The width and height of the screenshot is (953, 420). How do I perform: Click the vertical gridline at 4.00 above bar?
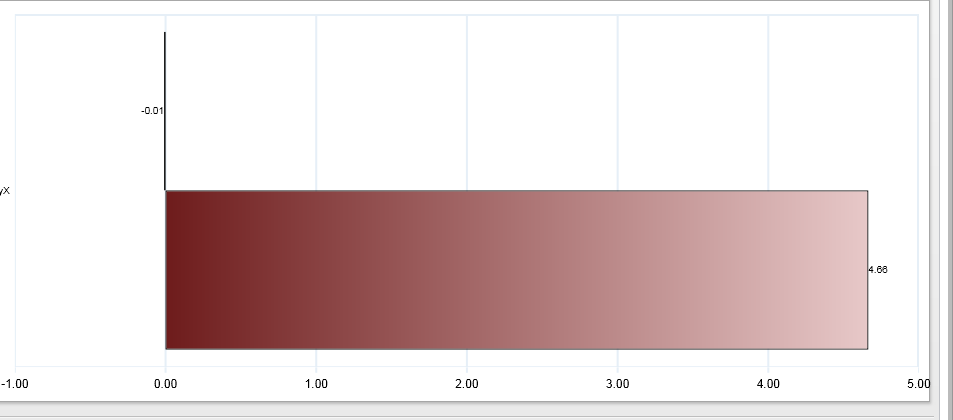coord(768,100)
